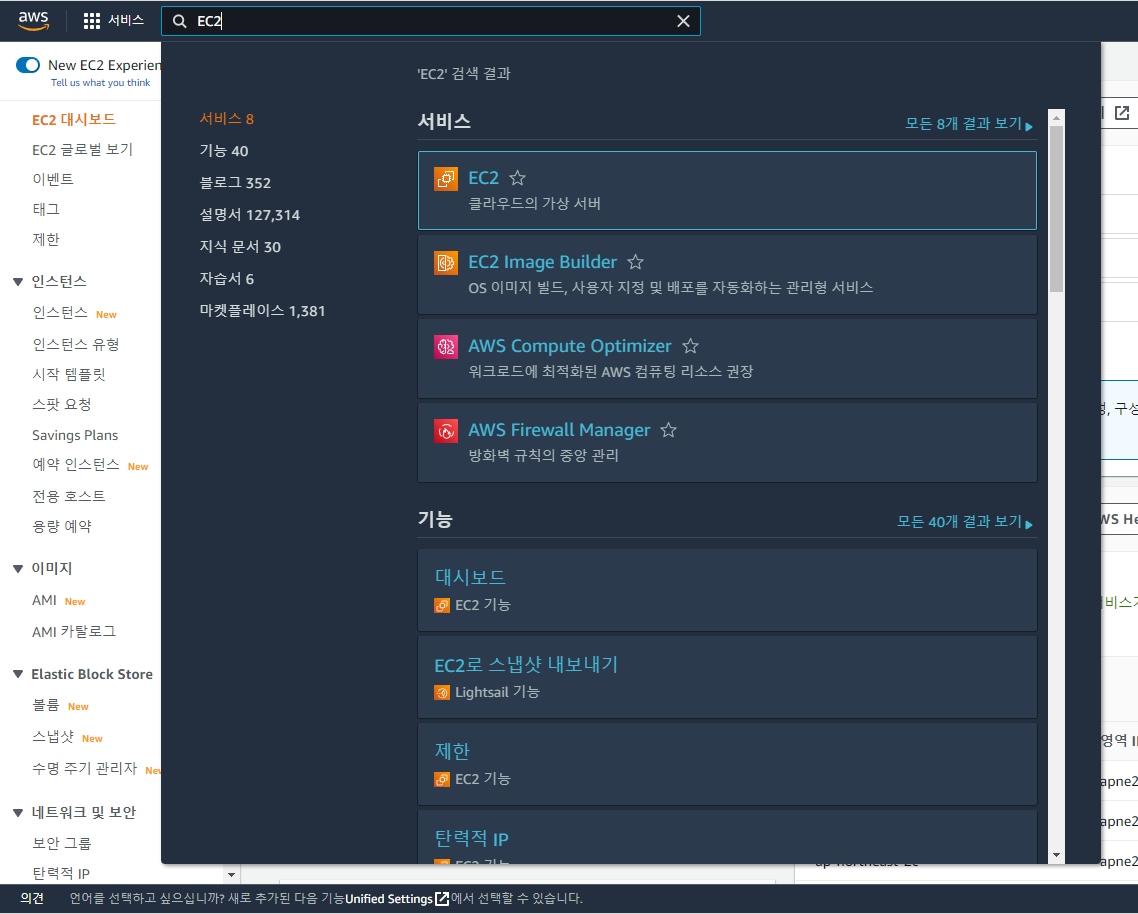Screen dimensions: 1138x914
Task: View all 8 service results link
Action: coord(969,124)
